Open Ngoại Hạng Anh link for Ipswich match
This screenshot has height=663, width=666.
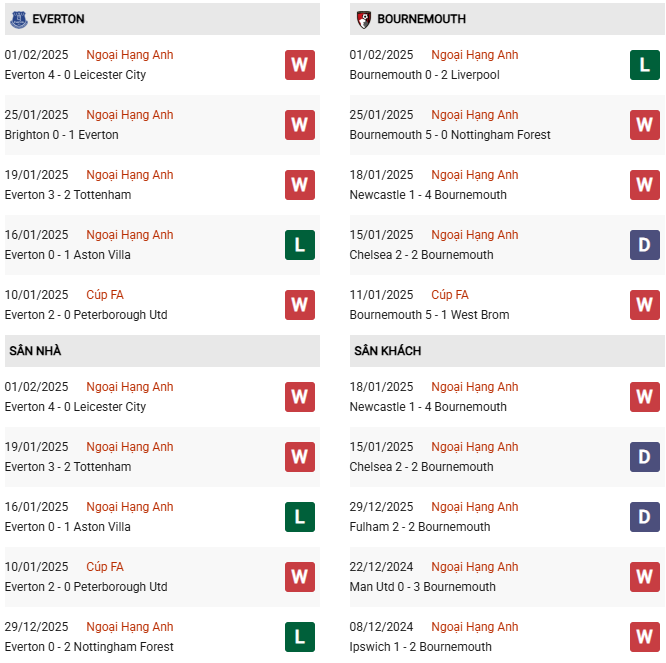pyautogui.click(x=475, y=627)
